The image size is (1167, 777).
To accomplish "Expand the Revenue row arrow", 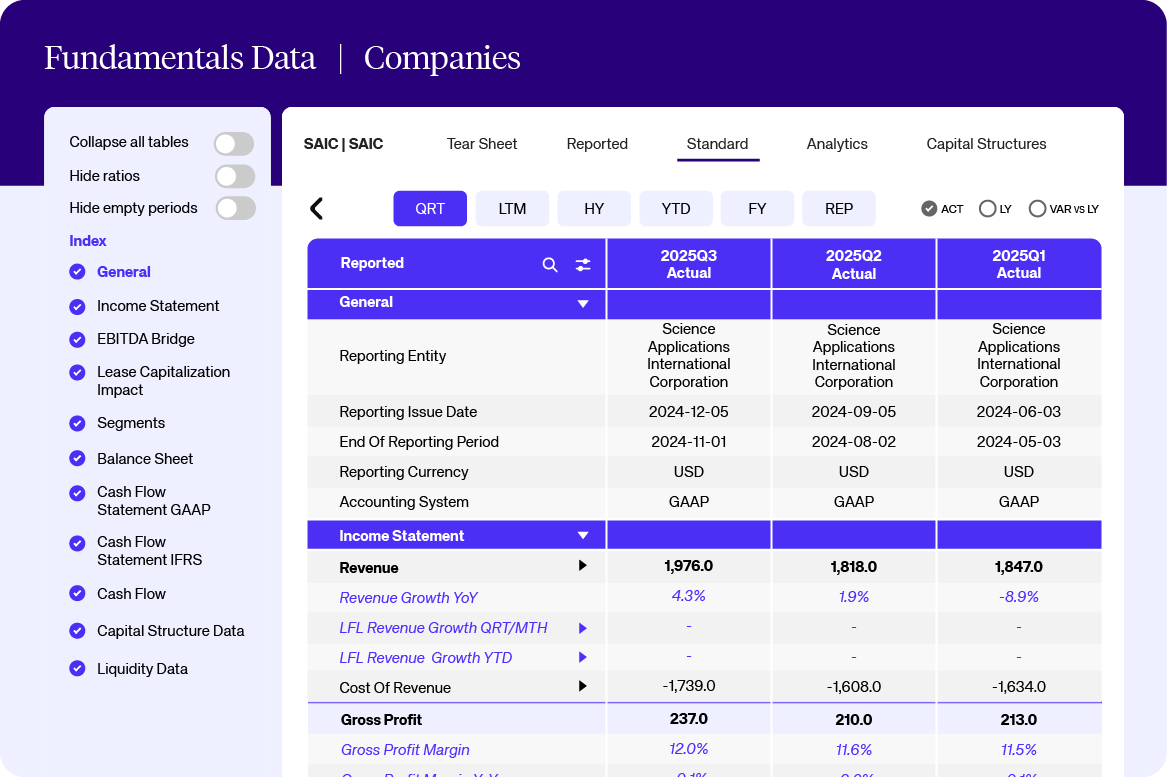I will tap(583, 566).
